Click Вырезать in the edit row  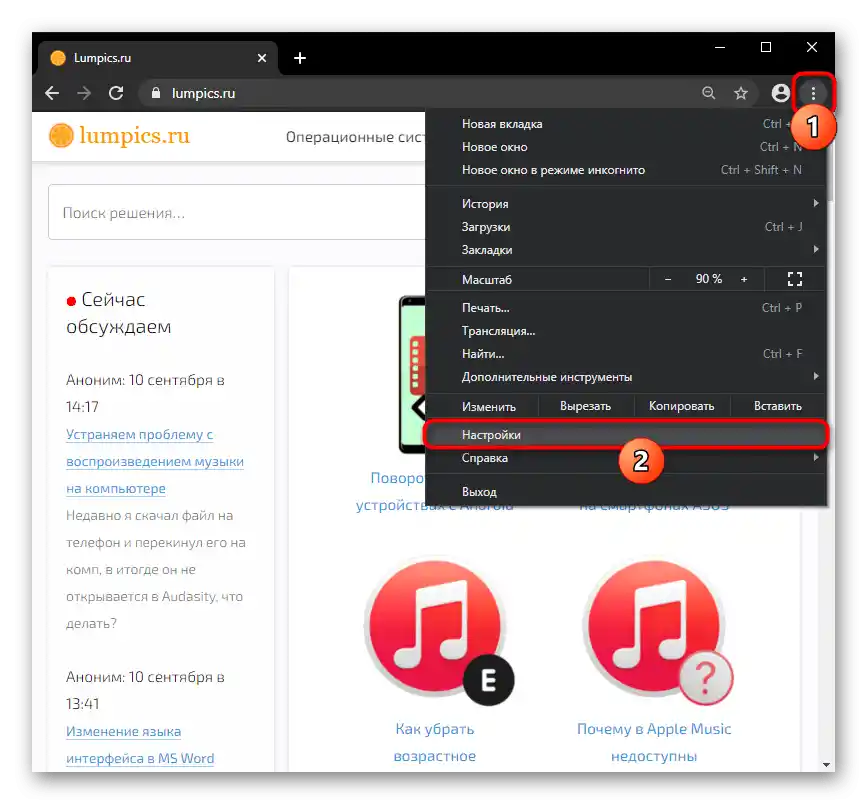(x=586, y=406)
